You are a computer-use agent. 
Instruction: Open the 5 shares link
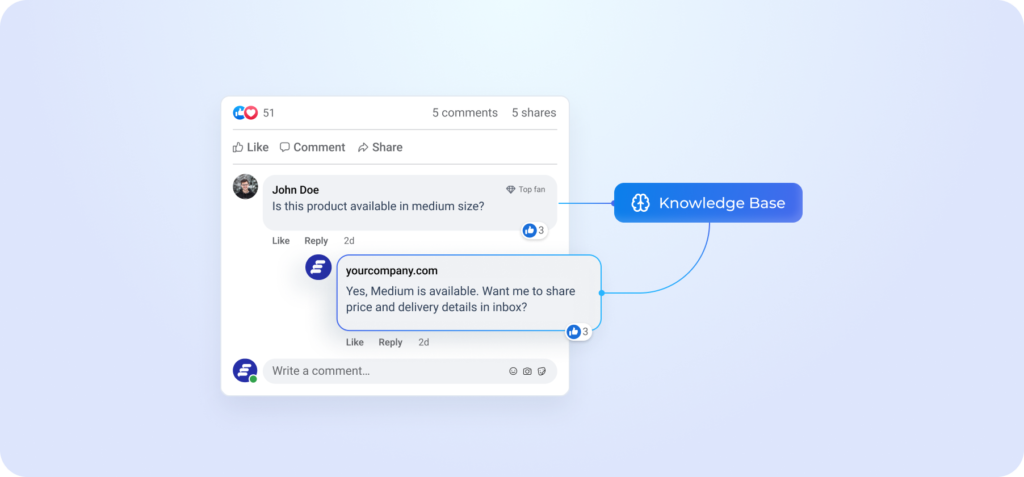(x=534, y=112)
